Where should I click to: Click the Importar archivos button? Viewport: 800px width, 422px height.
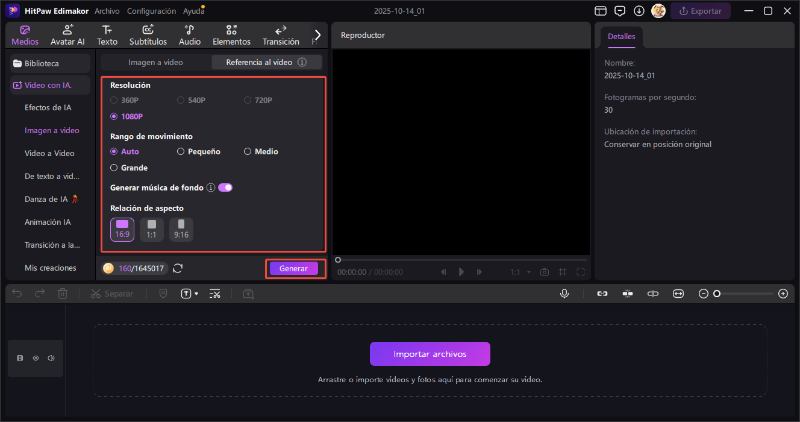point(430,354)
